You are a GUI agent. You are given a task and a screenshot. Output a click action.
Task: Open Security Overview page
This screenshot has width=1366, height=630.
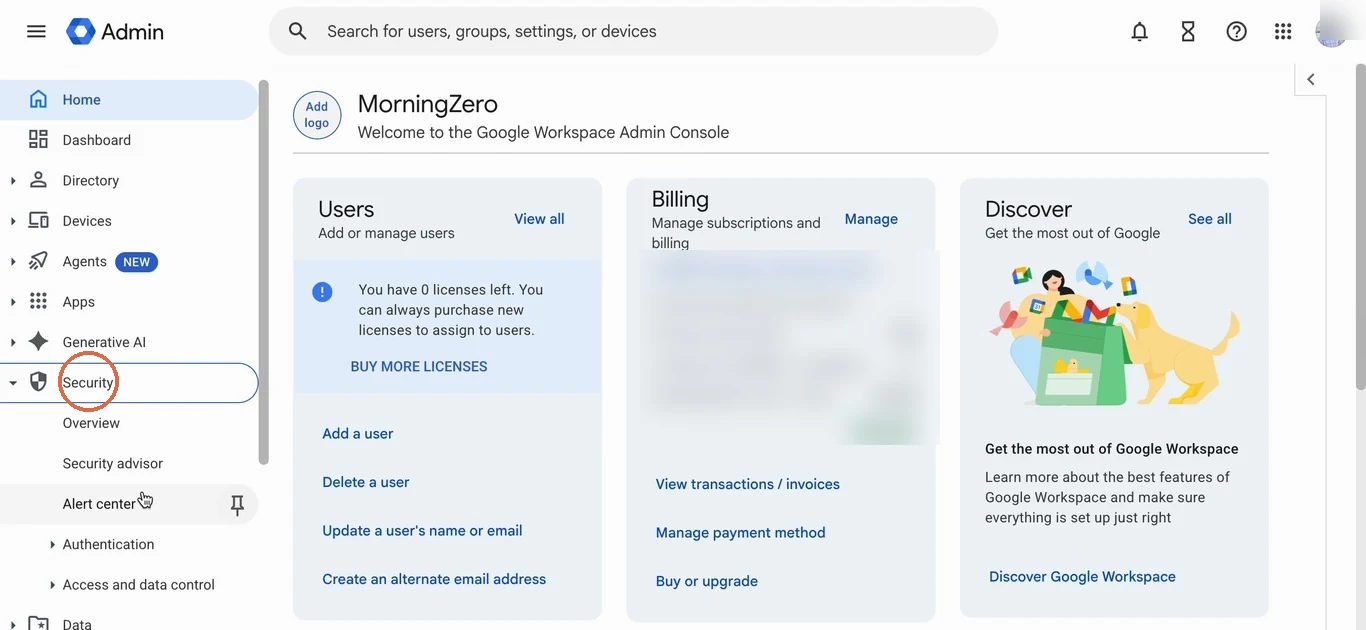click(x=91, y=423)
